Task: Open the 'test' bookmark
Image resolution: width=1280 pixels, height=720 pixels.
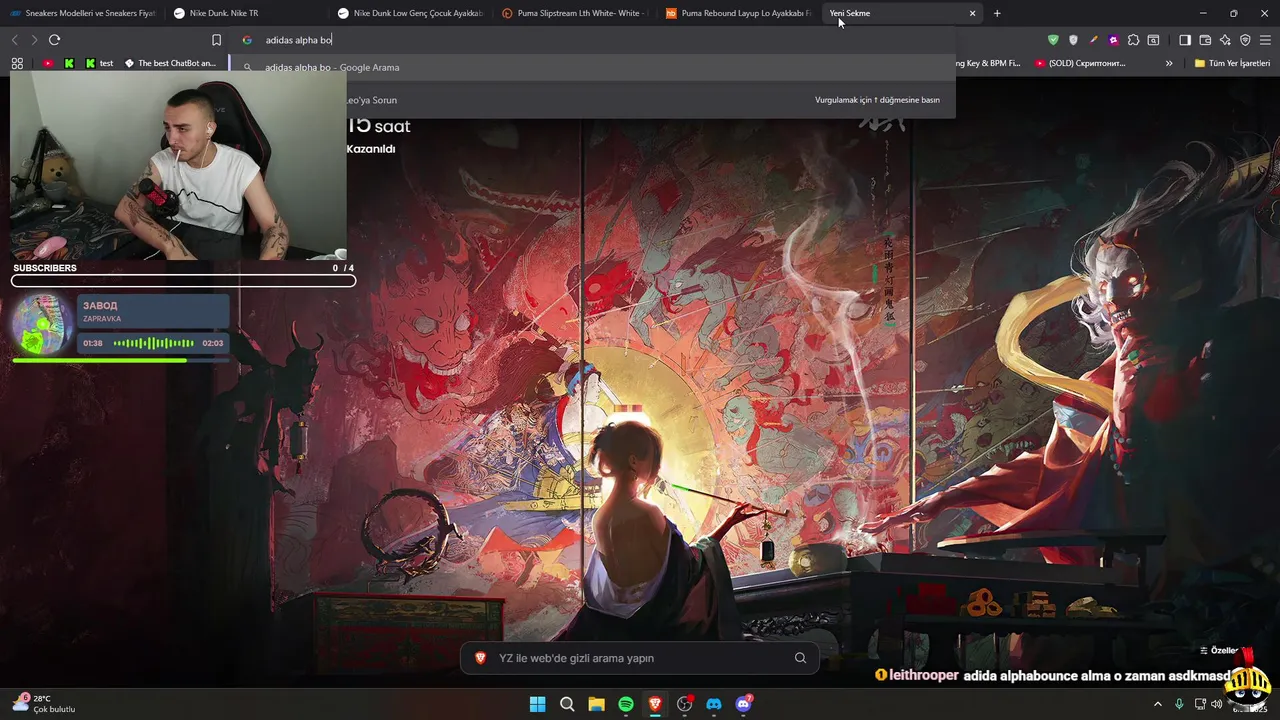Action: point(99,63)
